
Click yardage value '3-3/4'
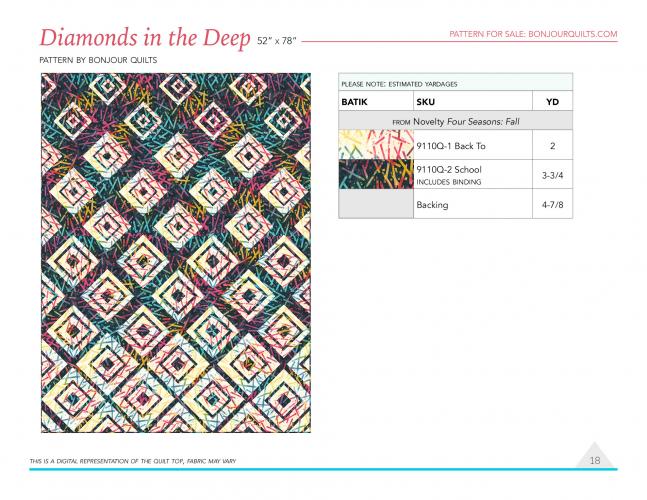tap(553, 175)
